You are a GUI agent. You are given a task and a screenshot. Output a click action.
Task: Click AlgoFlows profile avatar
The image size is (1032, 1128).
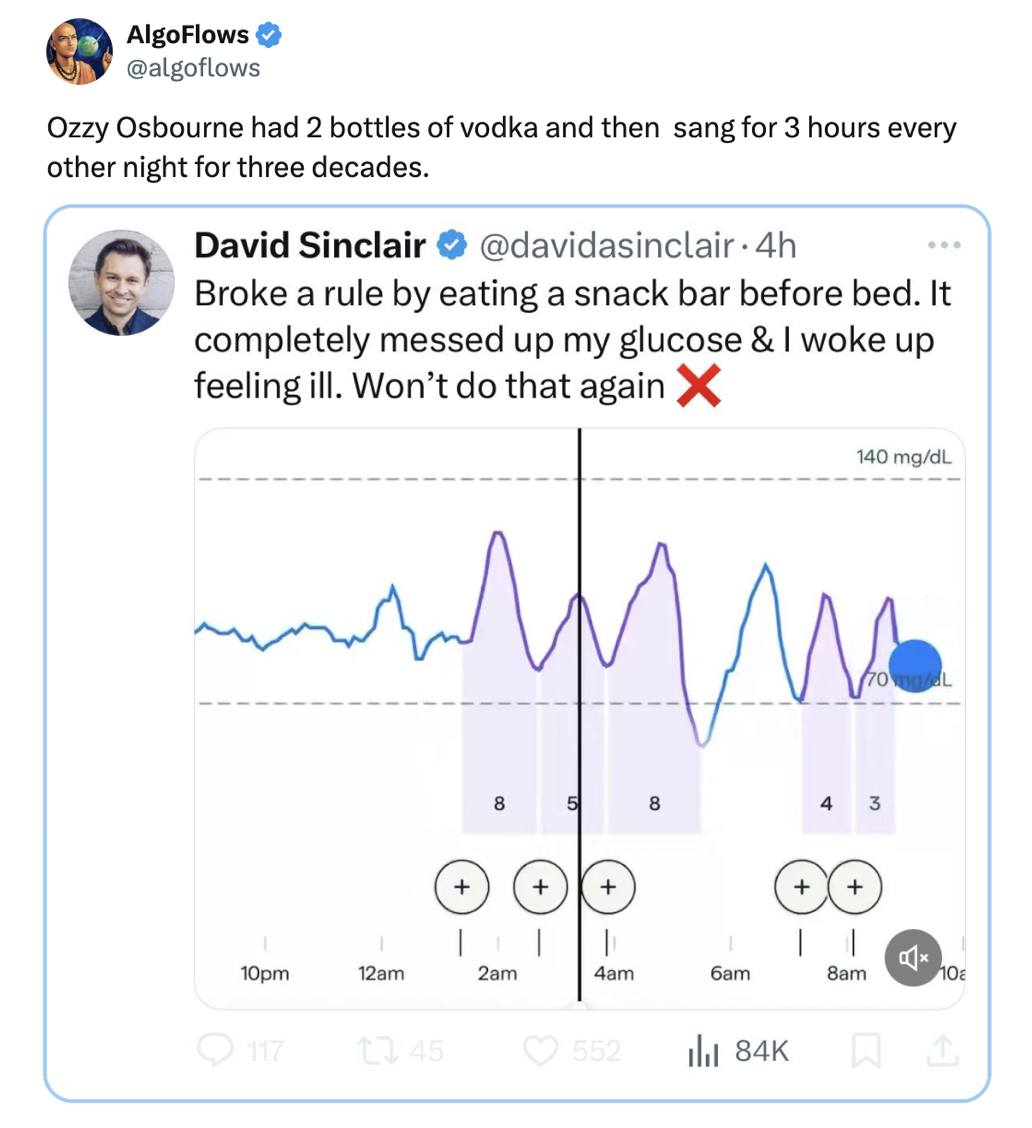(x=79, y=51)
